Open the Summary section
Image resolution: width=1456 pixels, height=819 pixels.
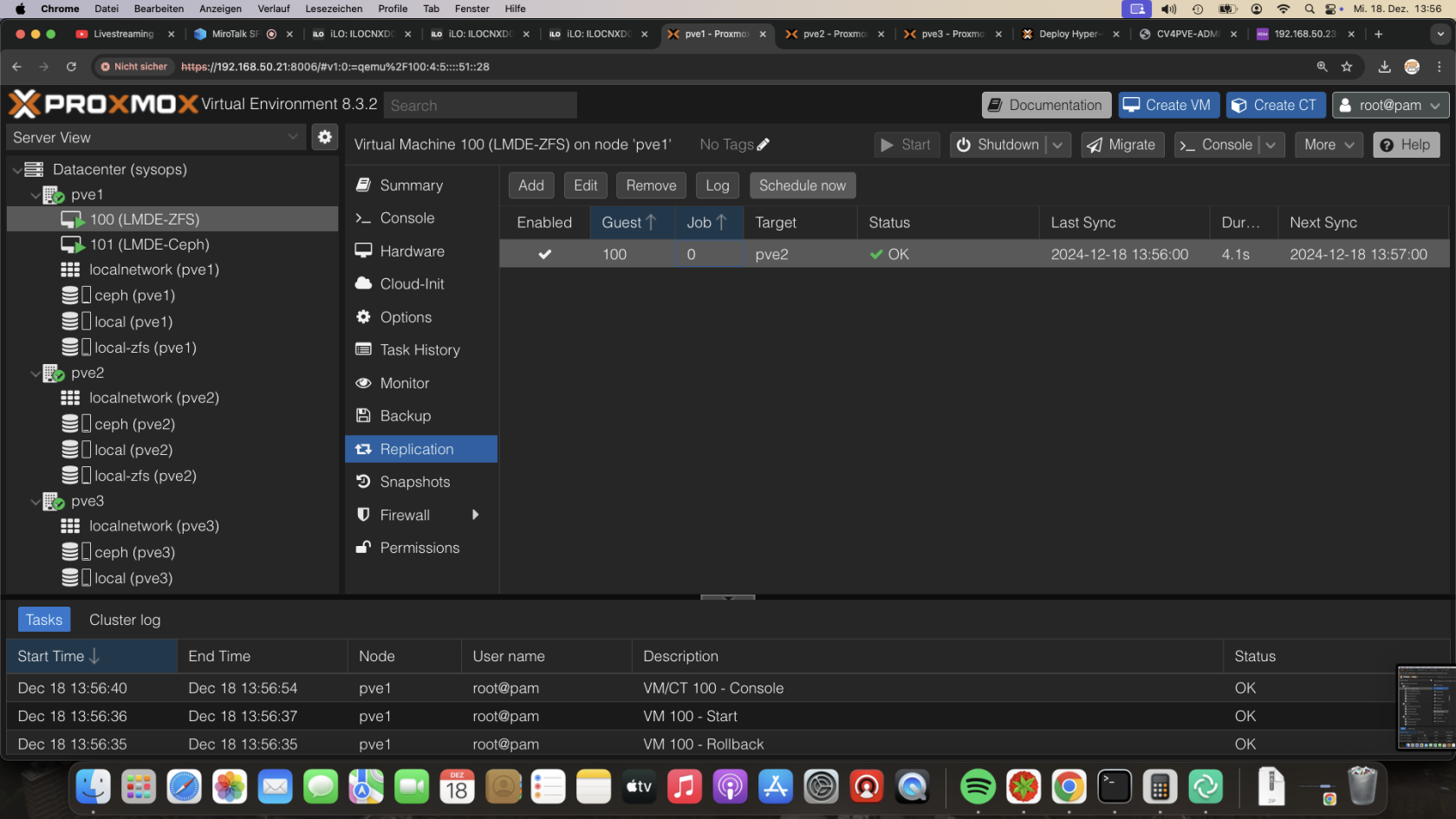(421, 185)
